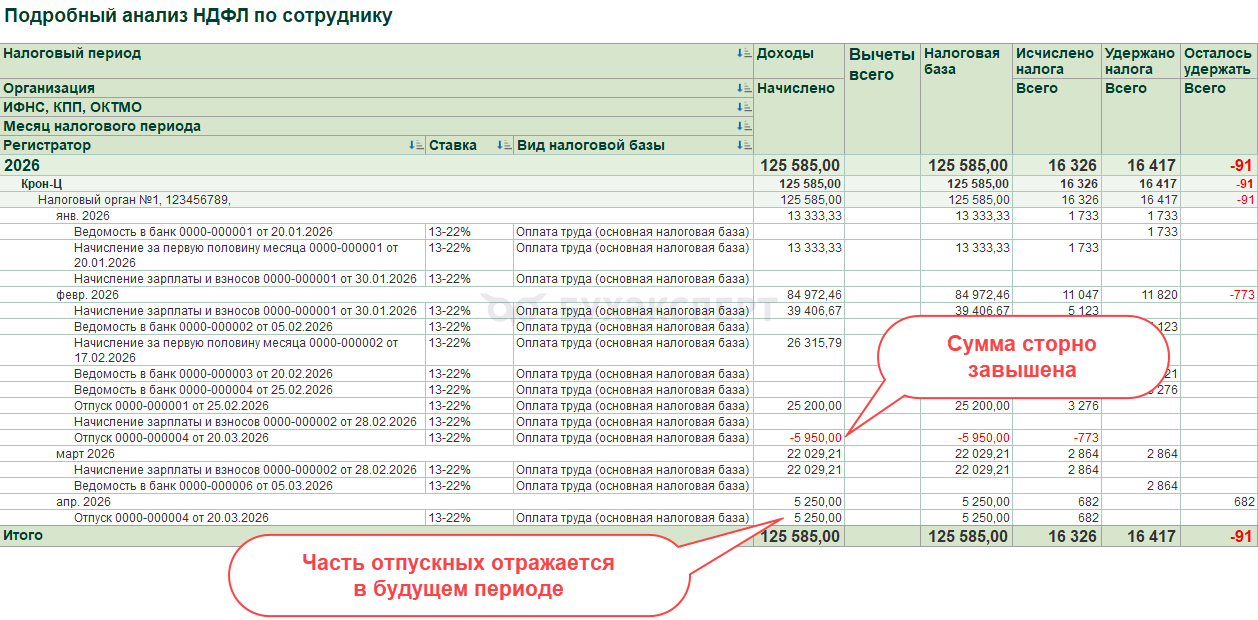Select the 'Вид налоговой базы' header cell
The height and width of the screenshot is (620, 1258).
(x=634, y=145)
